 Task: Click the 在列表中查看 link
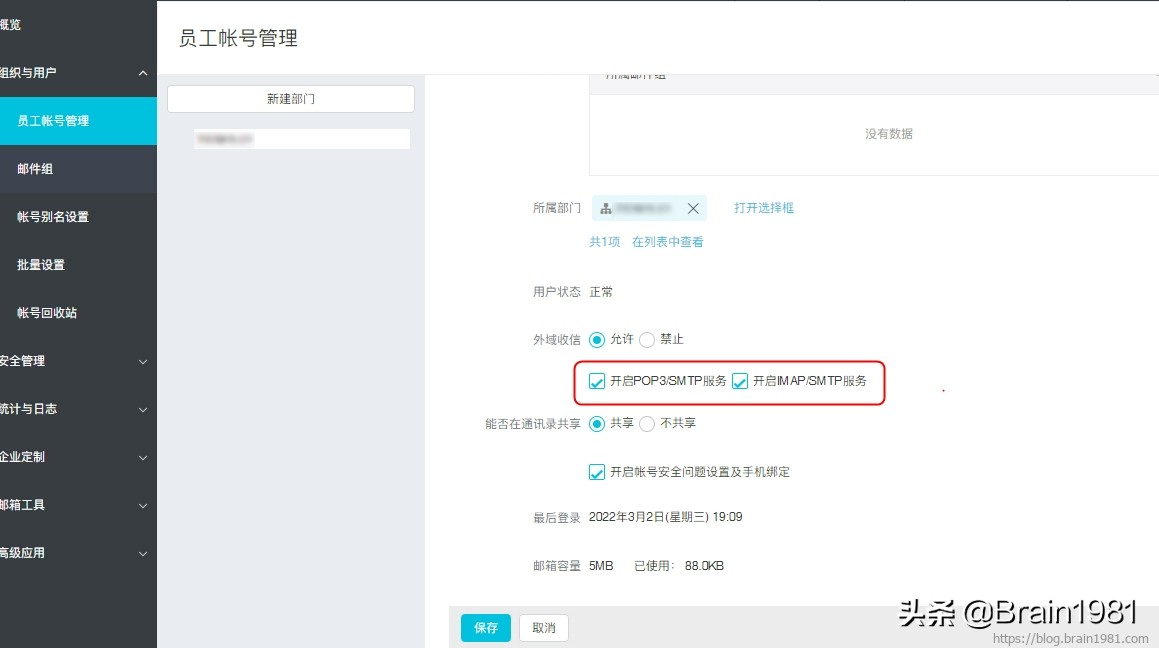click(x=670, y=241)
